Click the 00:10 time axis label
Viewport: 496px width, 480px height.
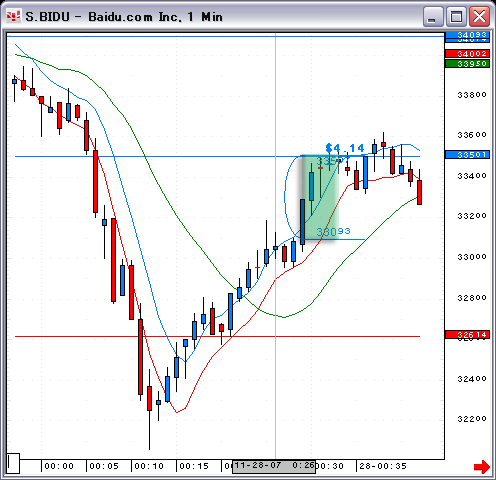149,466
